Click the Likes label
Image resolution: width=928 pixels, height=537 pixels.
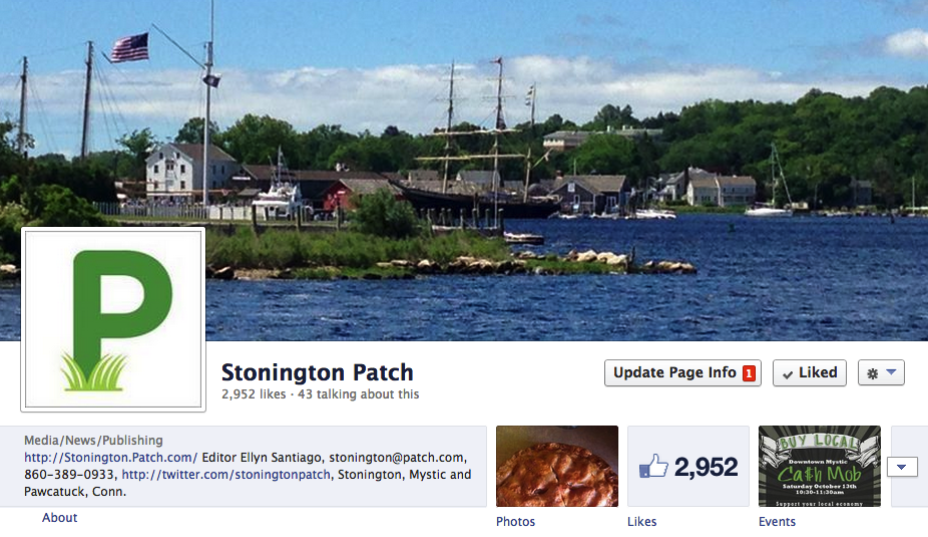coord(642,522)
